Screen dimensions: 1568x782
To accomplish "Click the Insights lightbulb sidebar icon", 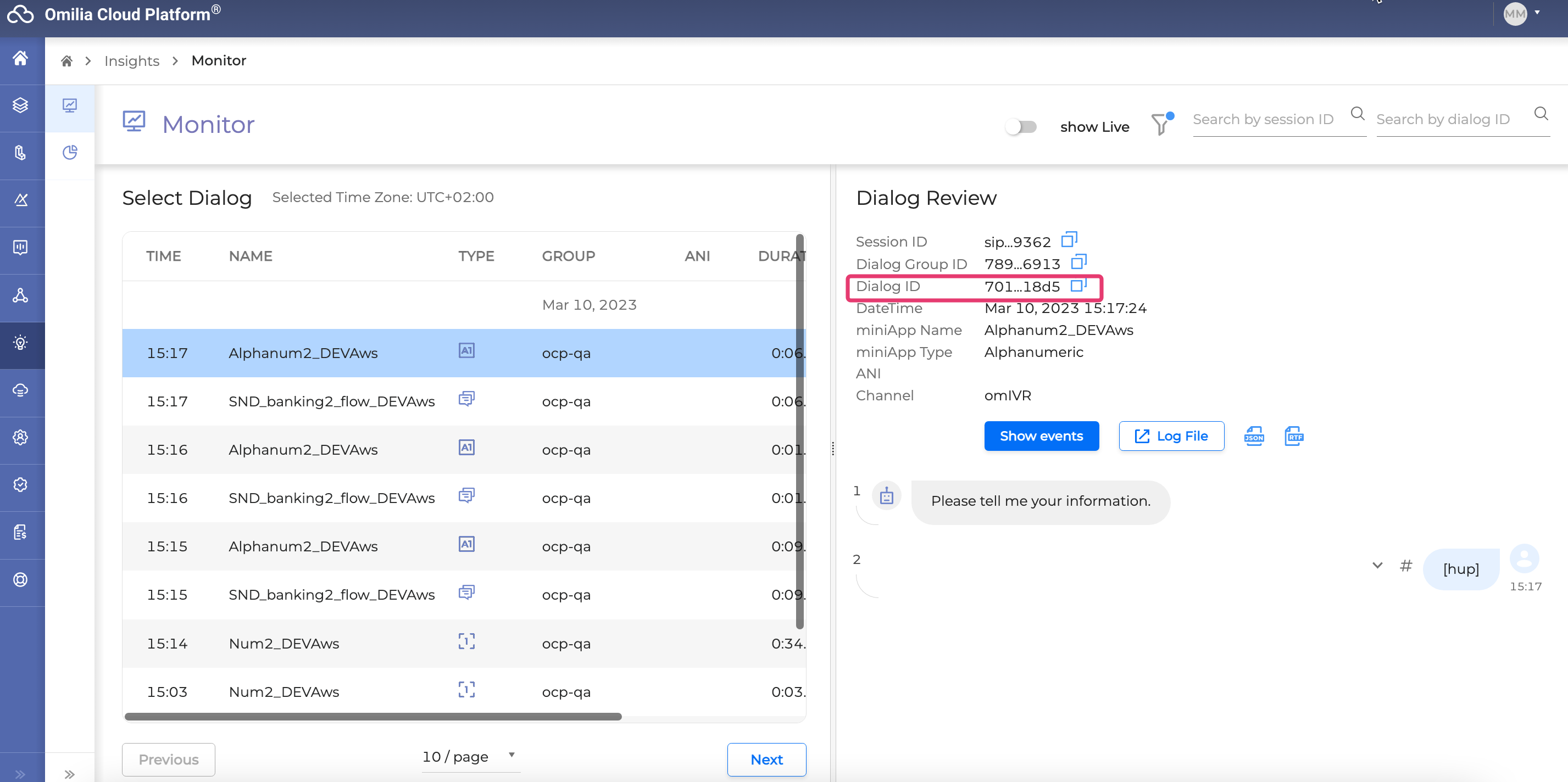I will (21, 343).
